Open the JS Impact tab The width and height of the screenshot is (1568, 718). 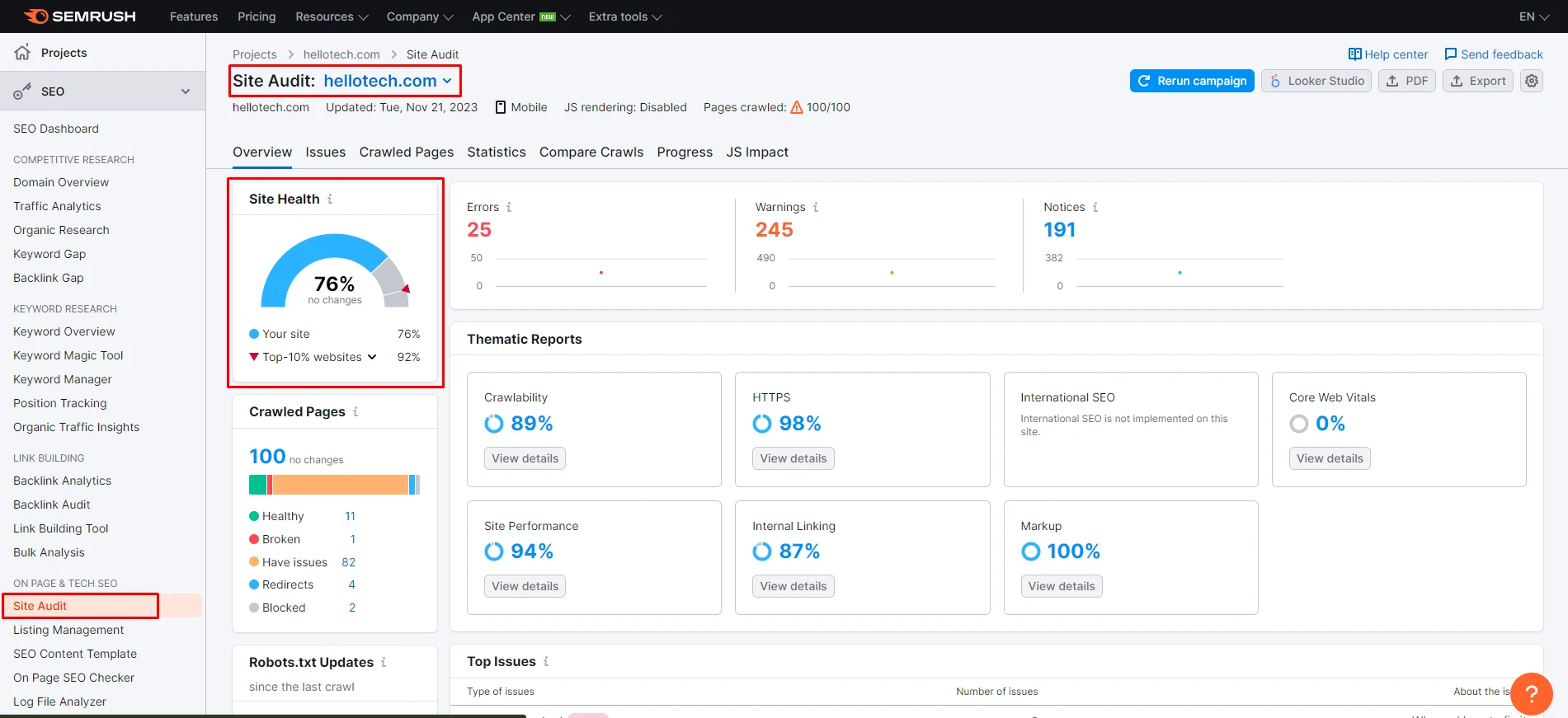pos(757,152)
